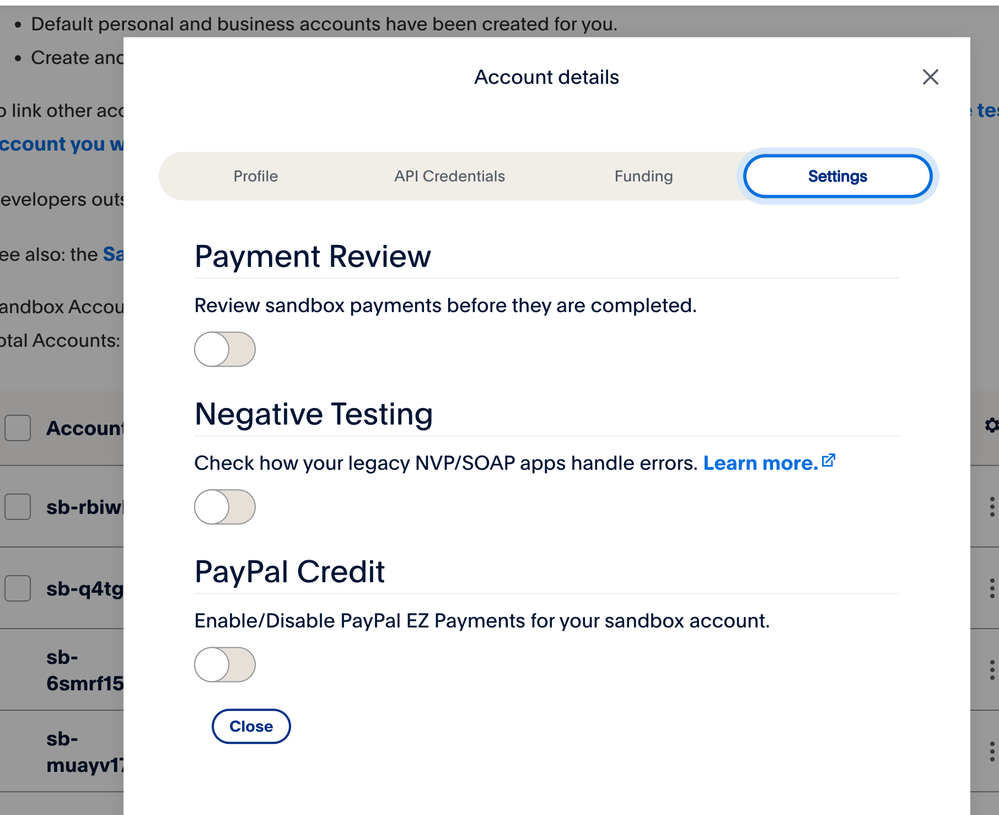Select the Settings tab
This screenshot has width=999, height=815.
tap(837, 177)
